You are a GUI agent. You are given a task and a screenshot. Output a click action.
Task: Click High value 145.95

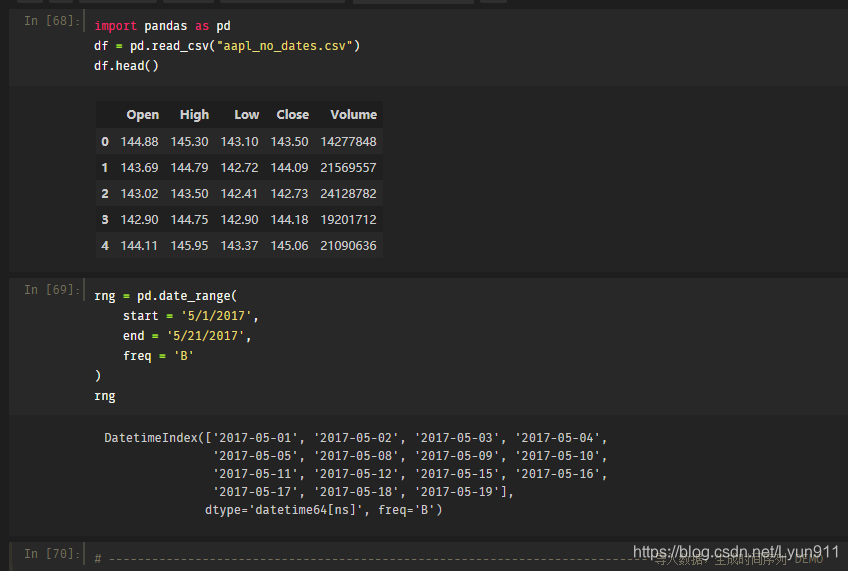pos(189,245)
